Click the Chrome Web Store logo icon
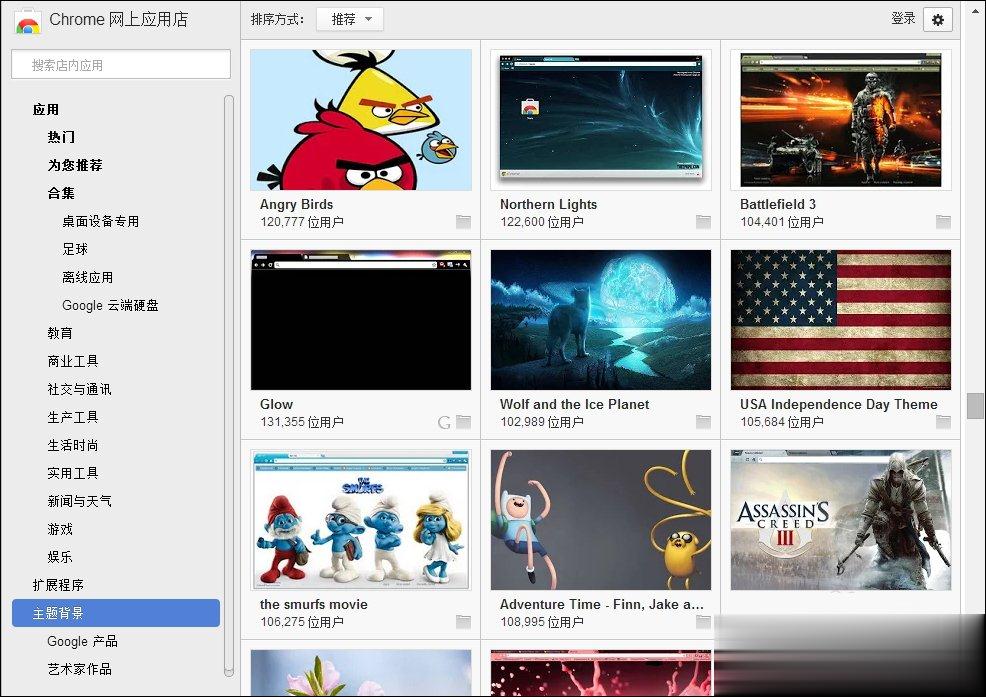This screenshot has height=697, width=986. click(28, 21)
